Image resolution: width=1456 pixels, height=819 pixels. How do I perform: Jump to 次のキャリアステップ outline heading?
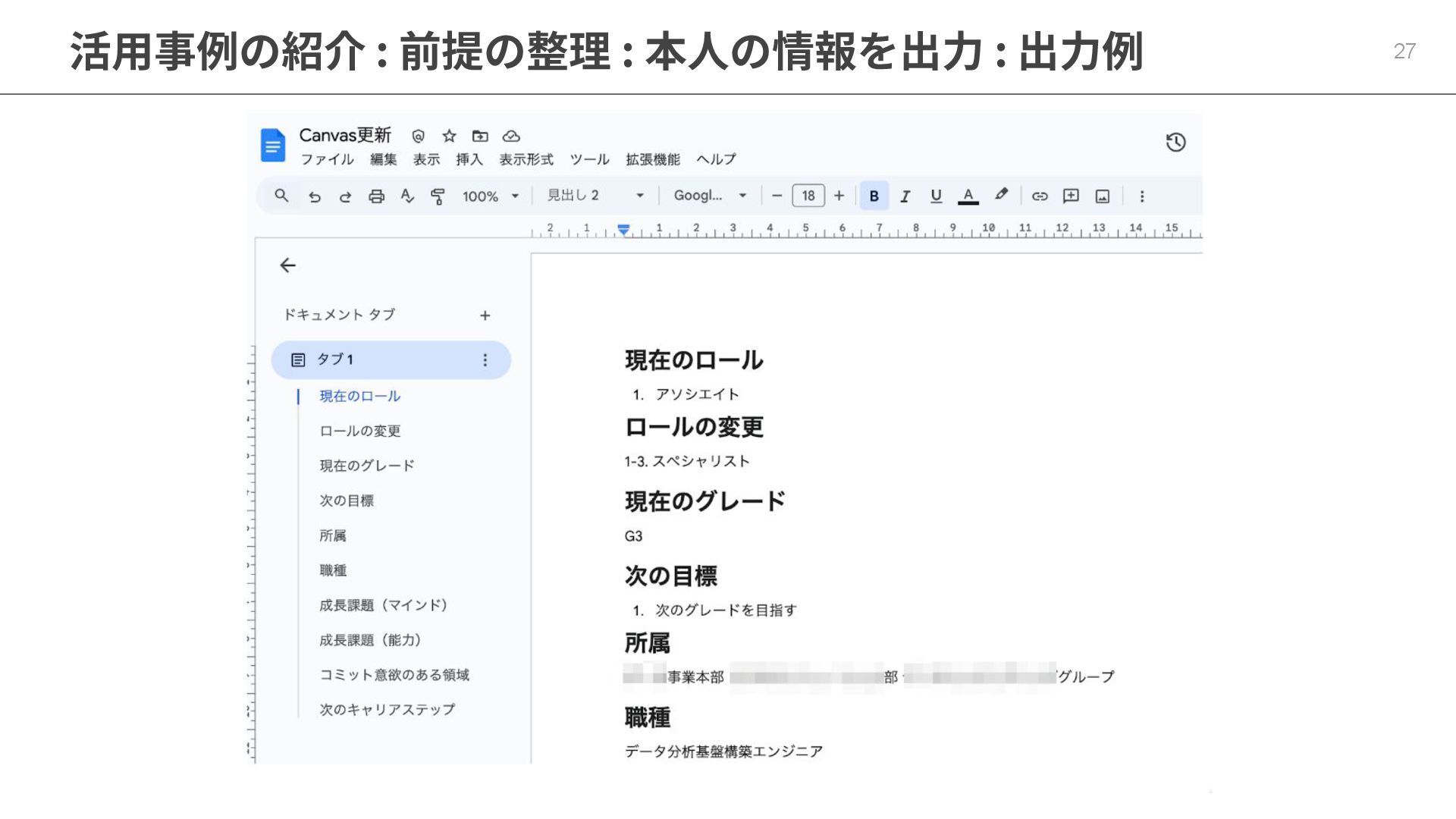[387, 709]
